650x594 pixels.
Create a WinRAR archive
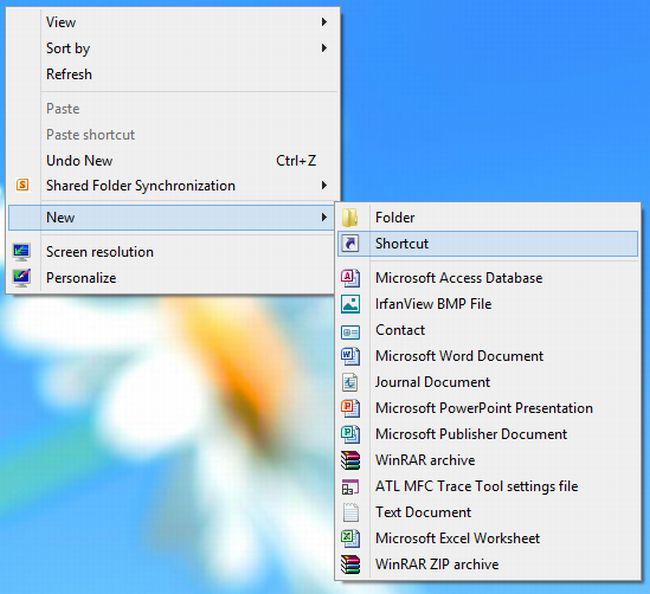pos(488,460)
